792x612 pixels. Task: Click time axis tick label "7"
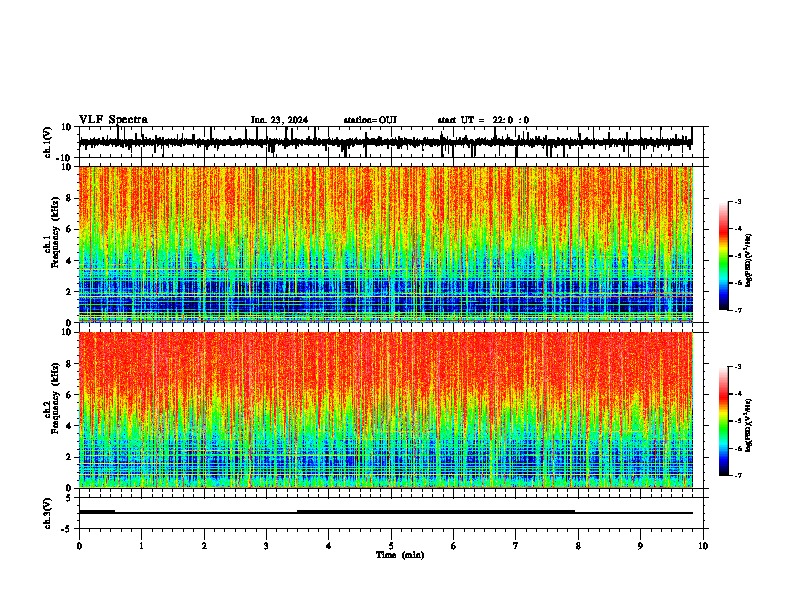click(516, 546)
